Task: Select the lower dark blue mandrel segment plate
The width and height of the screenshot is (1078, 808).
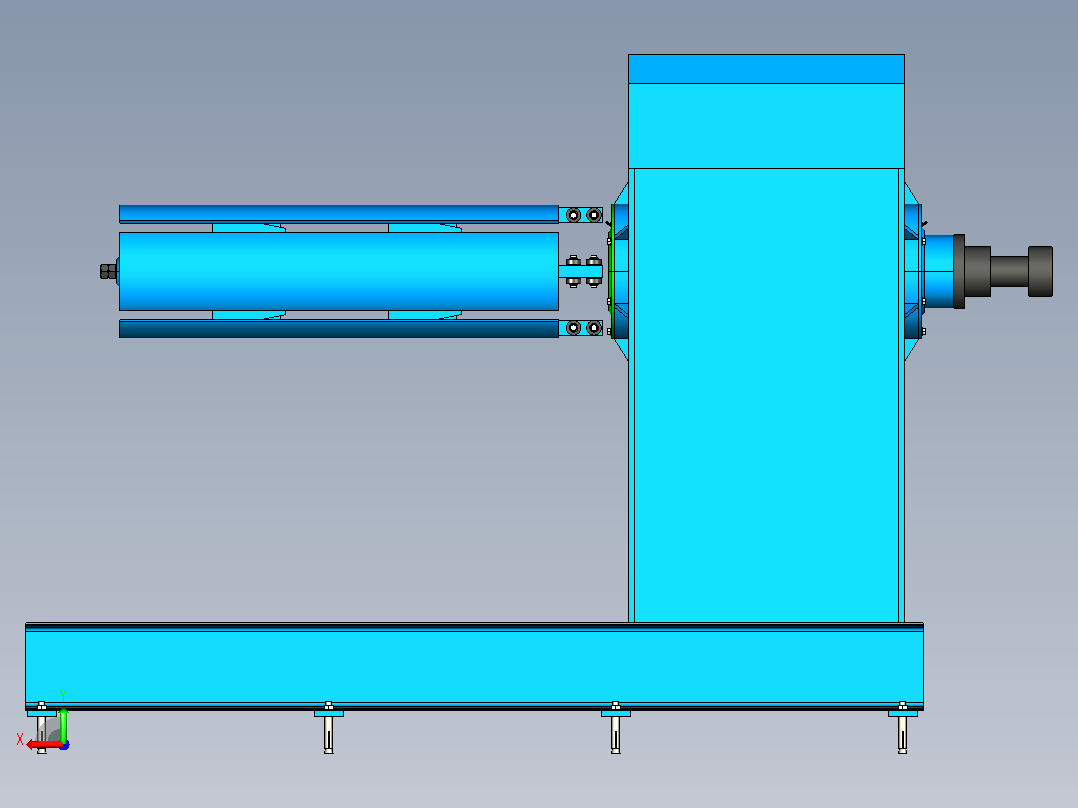Action: [x=339, y=329]
